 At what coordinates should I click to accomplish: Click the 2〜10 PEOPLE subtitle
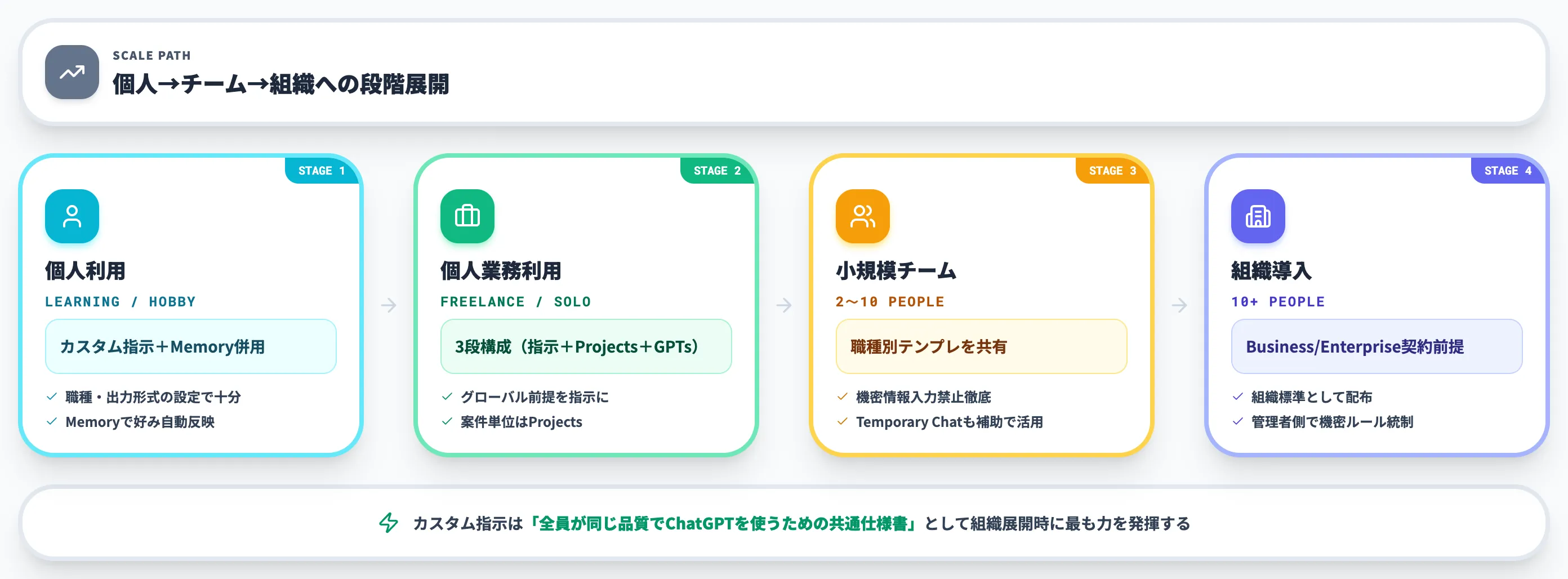[x=890, y=302]
